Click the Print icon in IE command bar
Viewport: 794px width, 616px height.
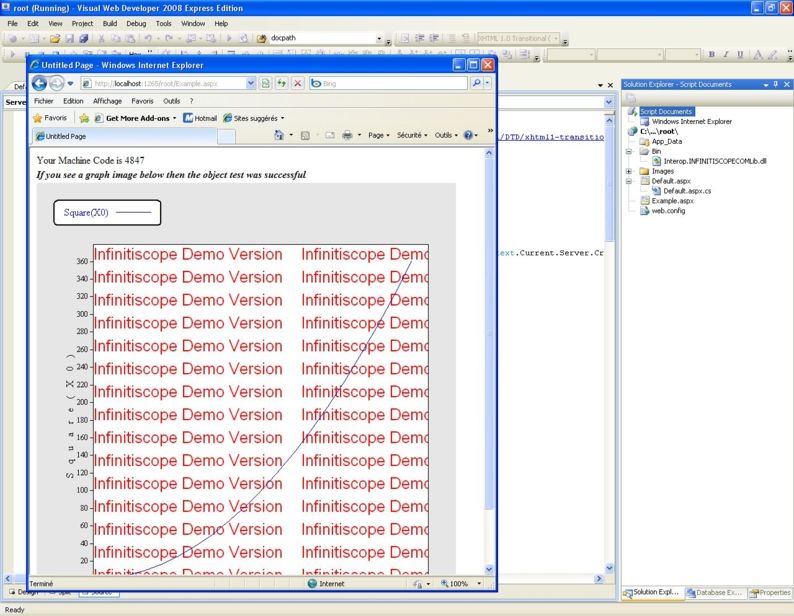[x=347, y=134]
